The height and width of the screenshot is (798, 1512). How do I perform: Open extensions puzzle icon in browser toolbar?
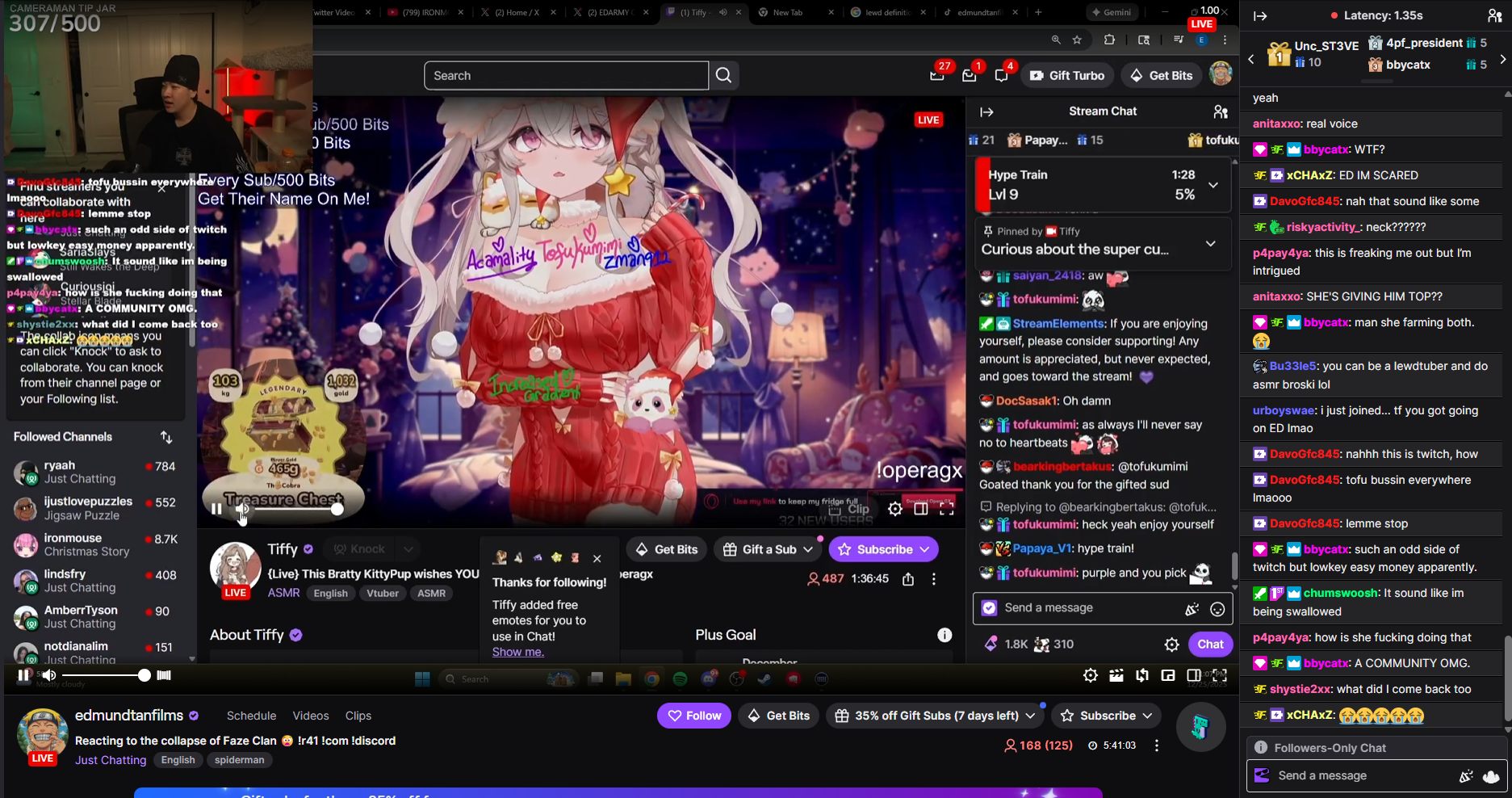point(1109,40)
